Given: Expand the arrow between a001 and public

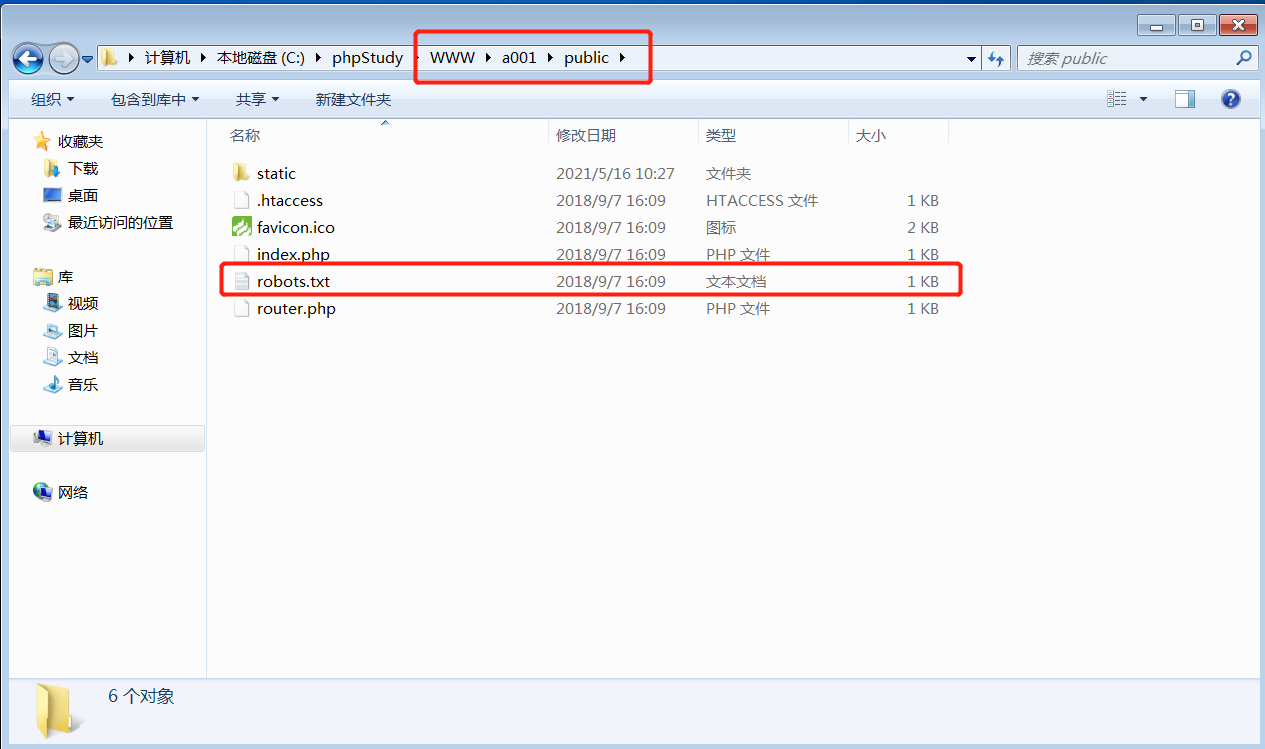Looking at the screenshot, I should tap(550, 58).
